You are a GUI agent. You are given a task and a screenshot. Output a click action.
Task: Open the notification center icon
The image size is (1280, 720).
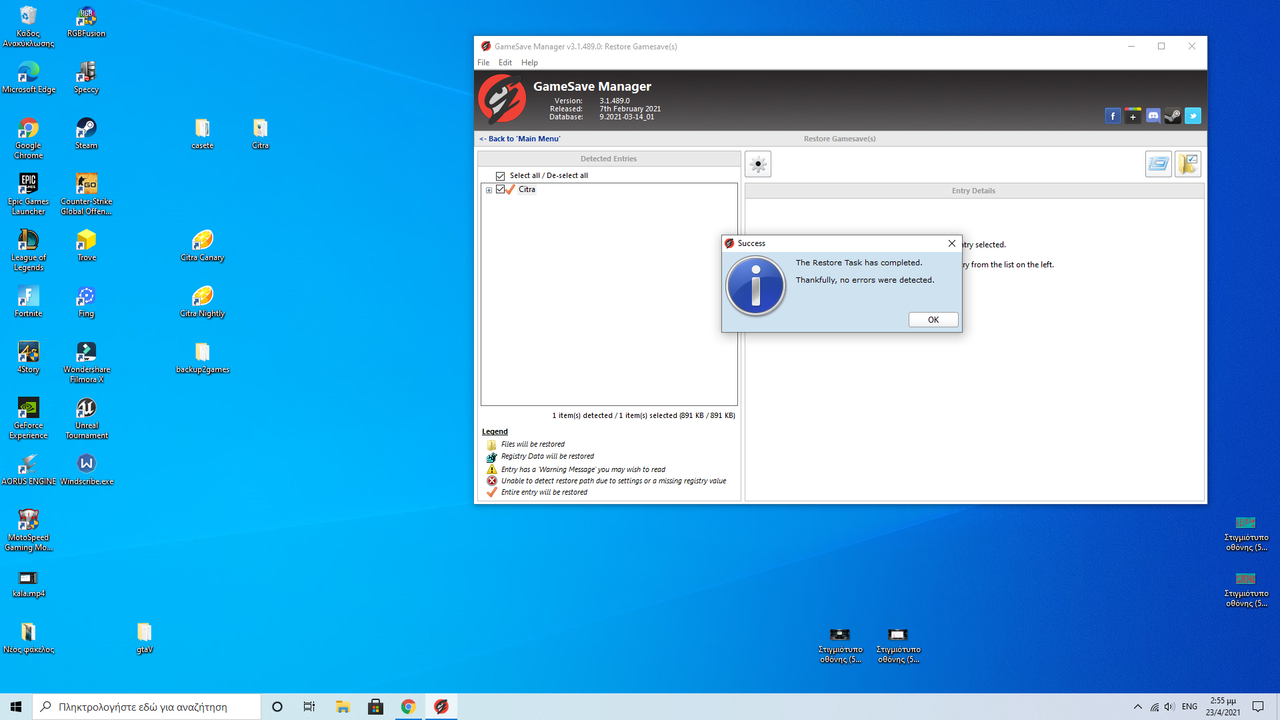[1259, 707]
